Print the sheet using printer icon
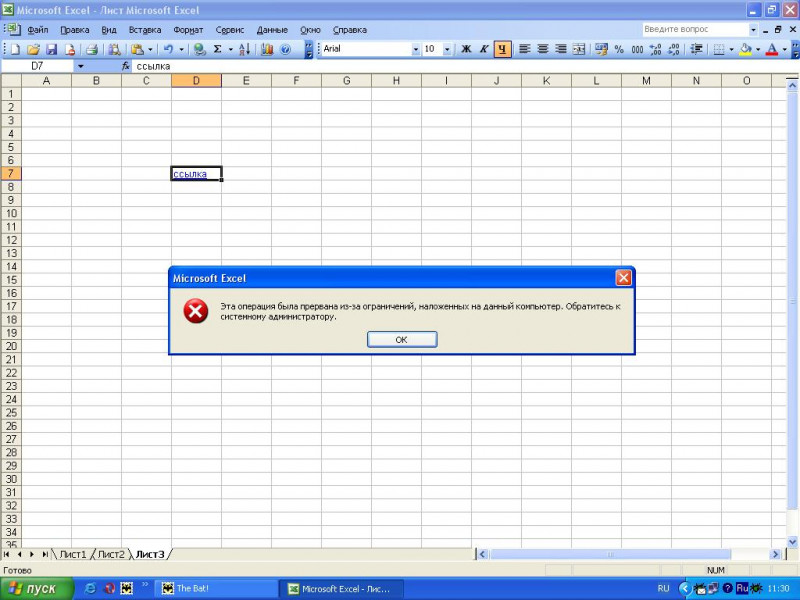The image size is (800, 600). click(x=92, y=49)
